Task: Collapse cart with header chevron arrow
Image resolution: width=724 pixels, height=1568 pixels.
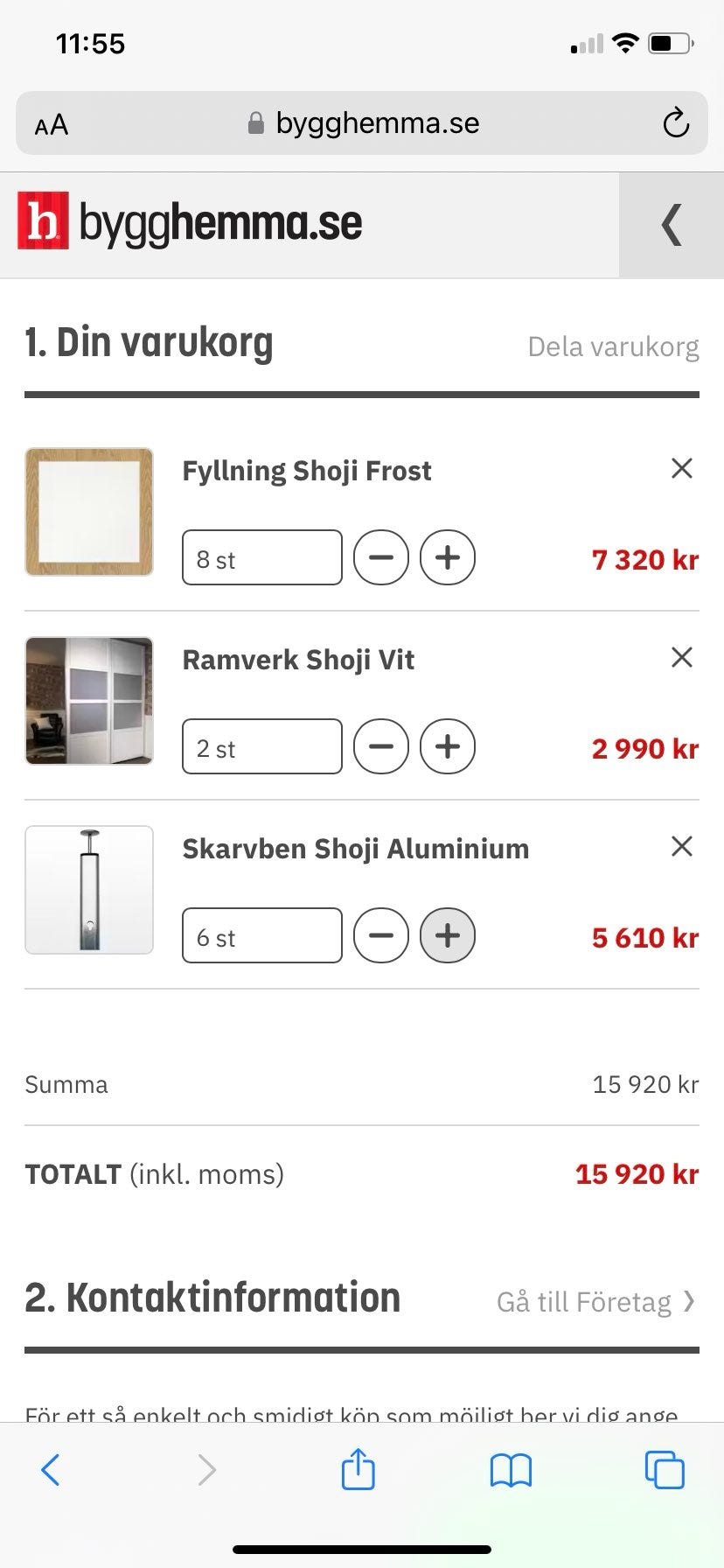Action: (671, 225)
